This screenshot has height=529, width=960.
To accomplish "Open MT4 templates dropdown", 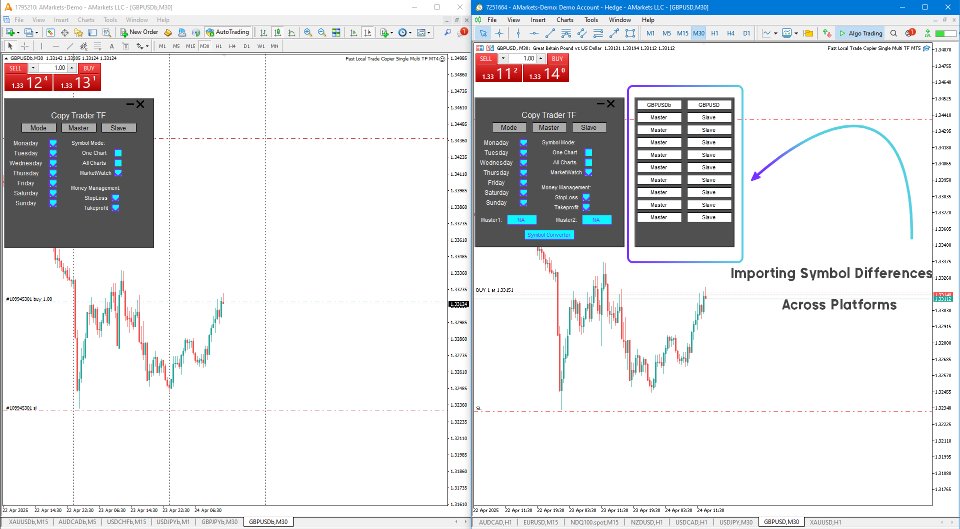I will click(424, 32).
